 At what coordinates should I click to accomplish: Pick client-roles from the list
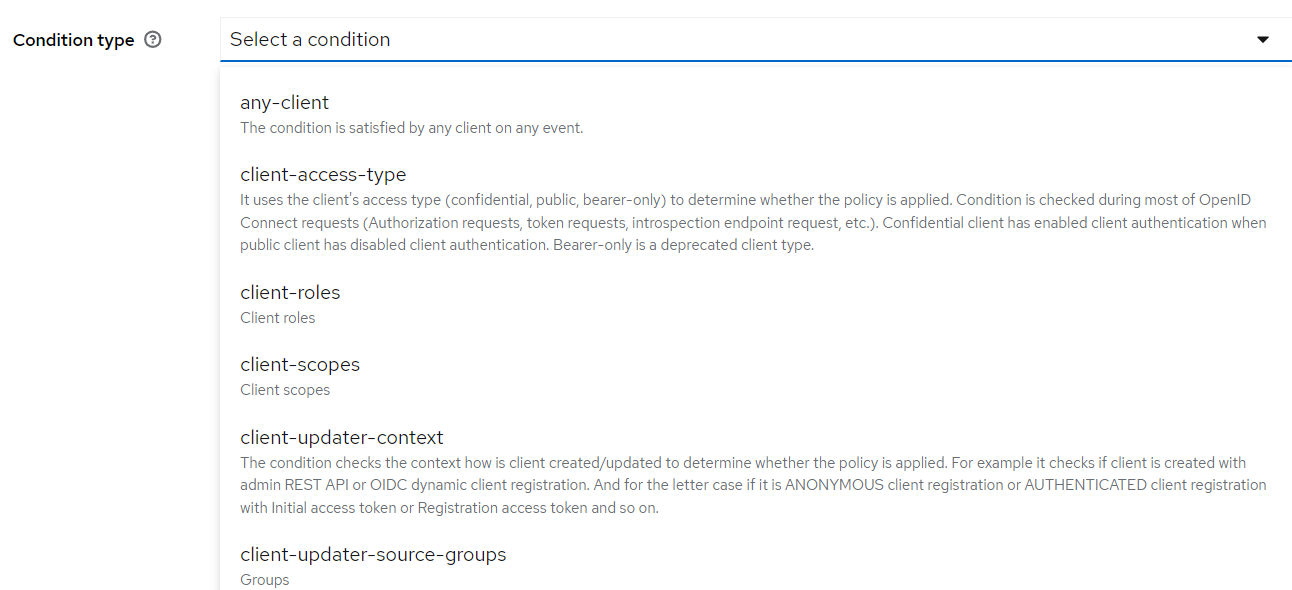coord(290,292)
